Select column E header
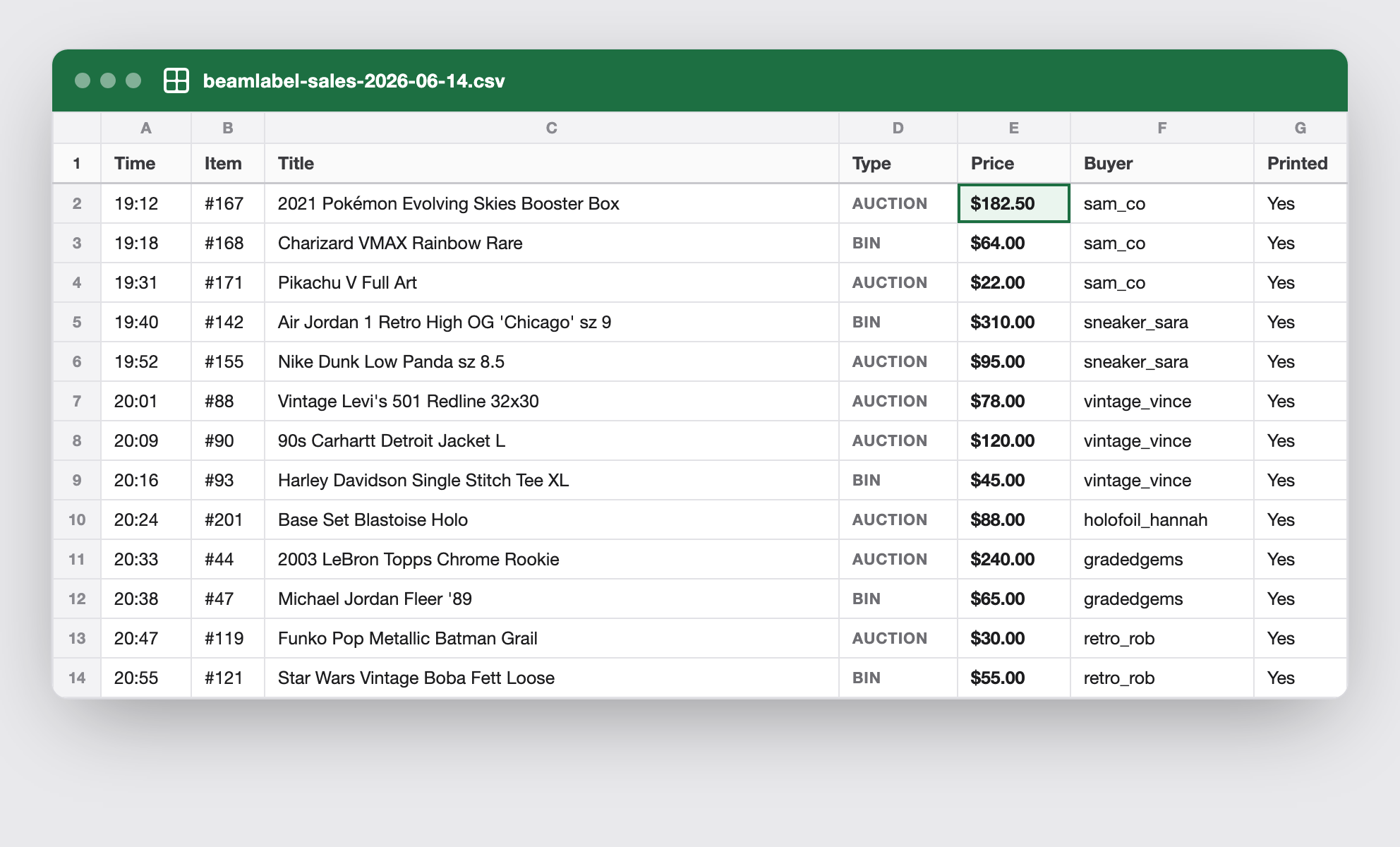The height and width of the screenshot is (847, 1400). click(1014, 128)
